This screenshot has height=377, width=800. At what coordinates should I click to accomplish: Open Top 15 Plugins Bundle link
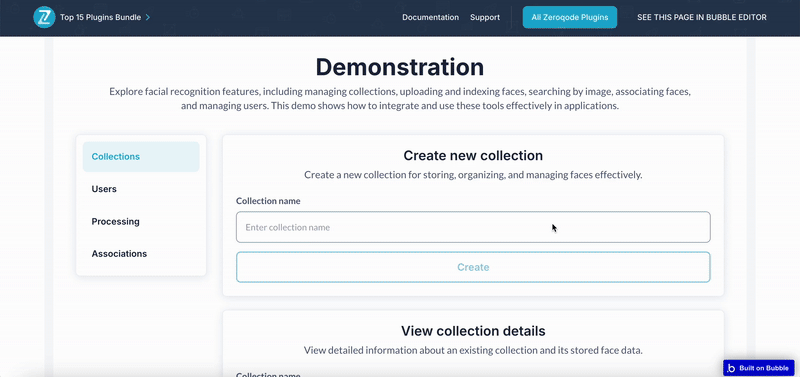tap(100, 17)
